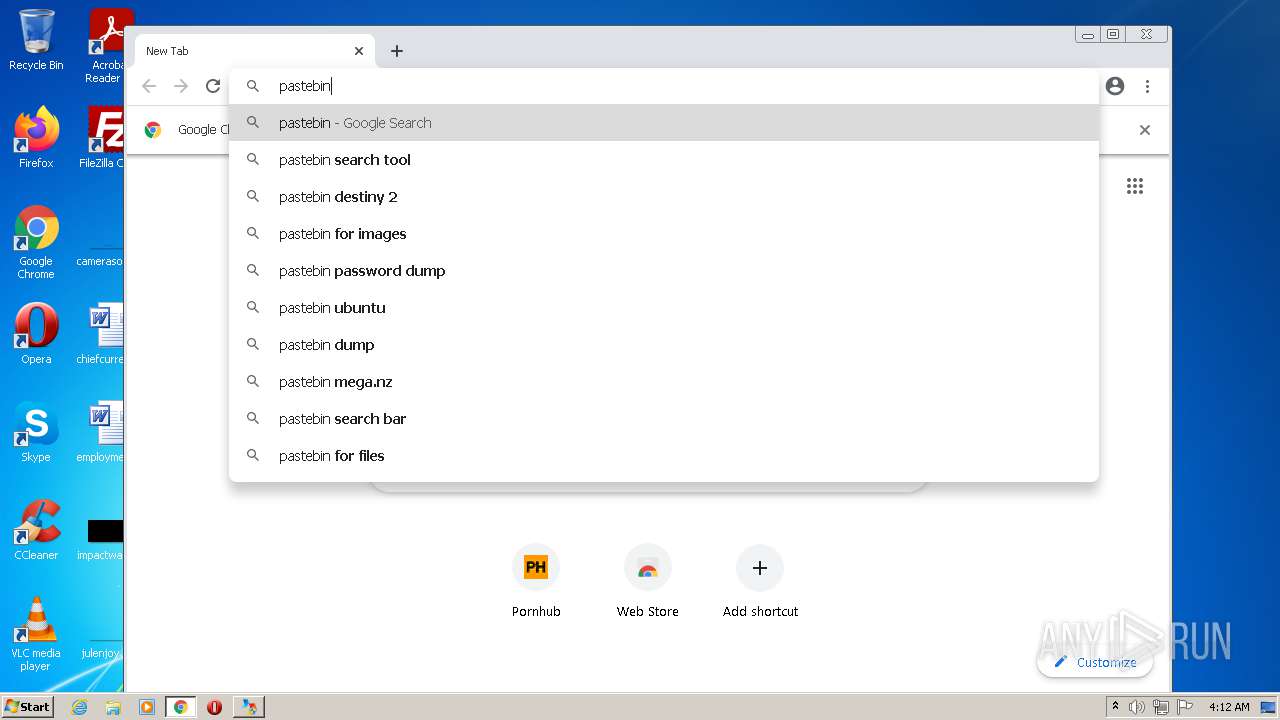The width and height of the screenshot is (1280, 720).
Task: Open the Web Store shortcut tile
Action: 648,583
